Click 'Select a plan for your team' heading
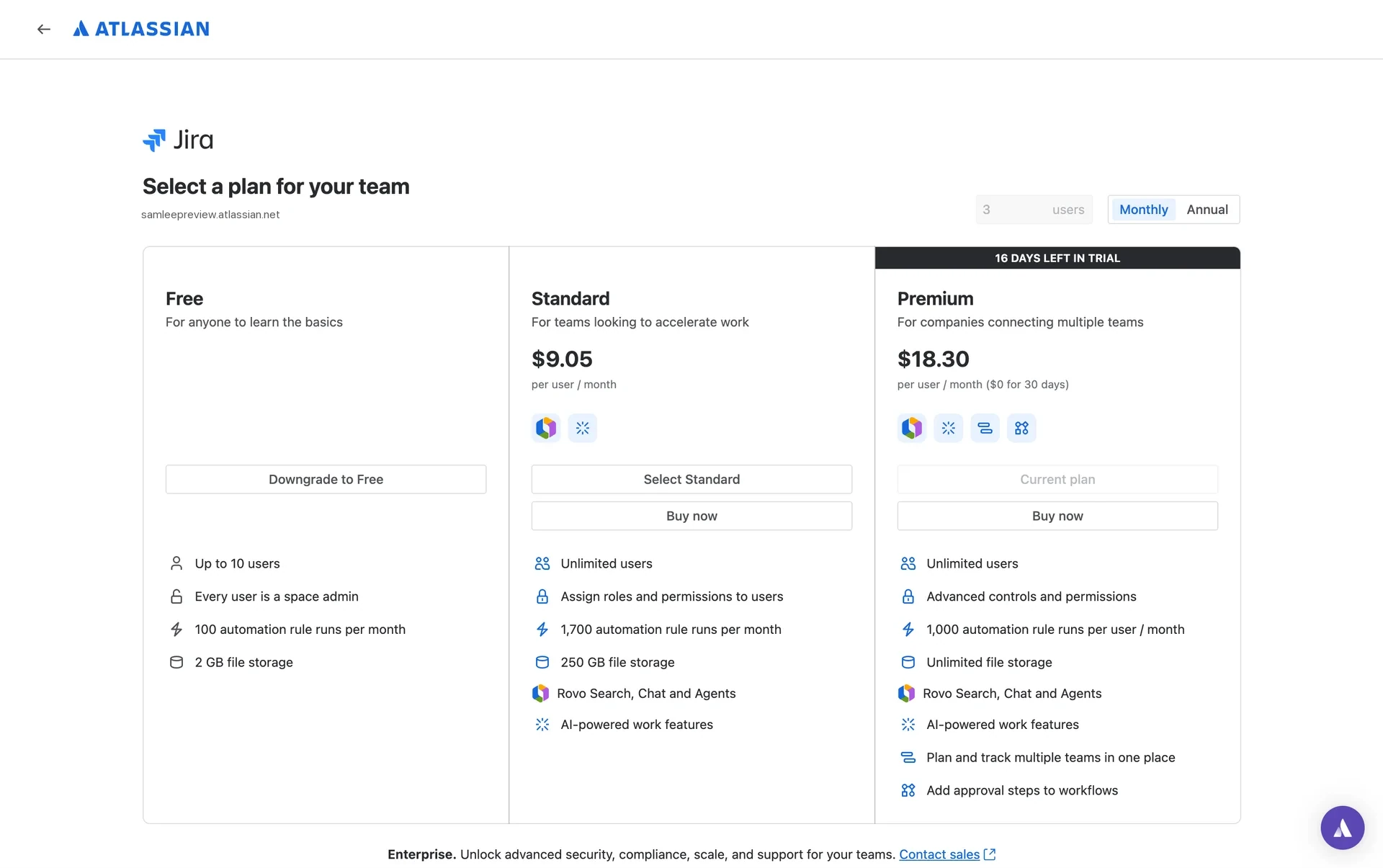This screenshot has height=868, width=1383. [x=276, y=187]
